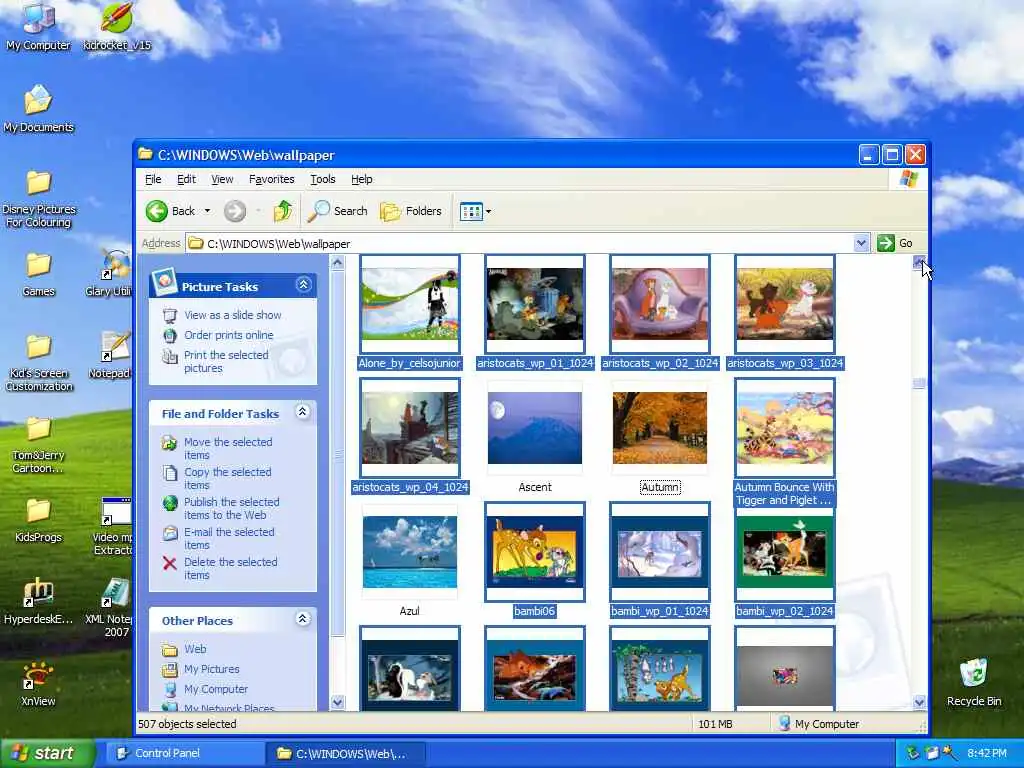Viewport: 1024px width, 768px height.
Task: Click Print the selected pictures
Action: (226, 361)
